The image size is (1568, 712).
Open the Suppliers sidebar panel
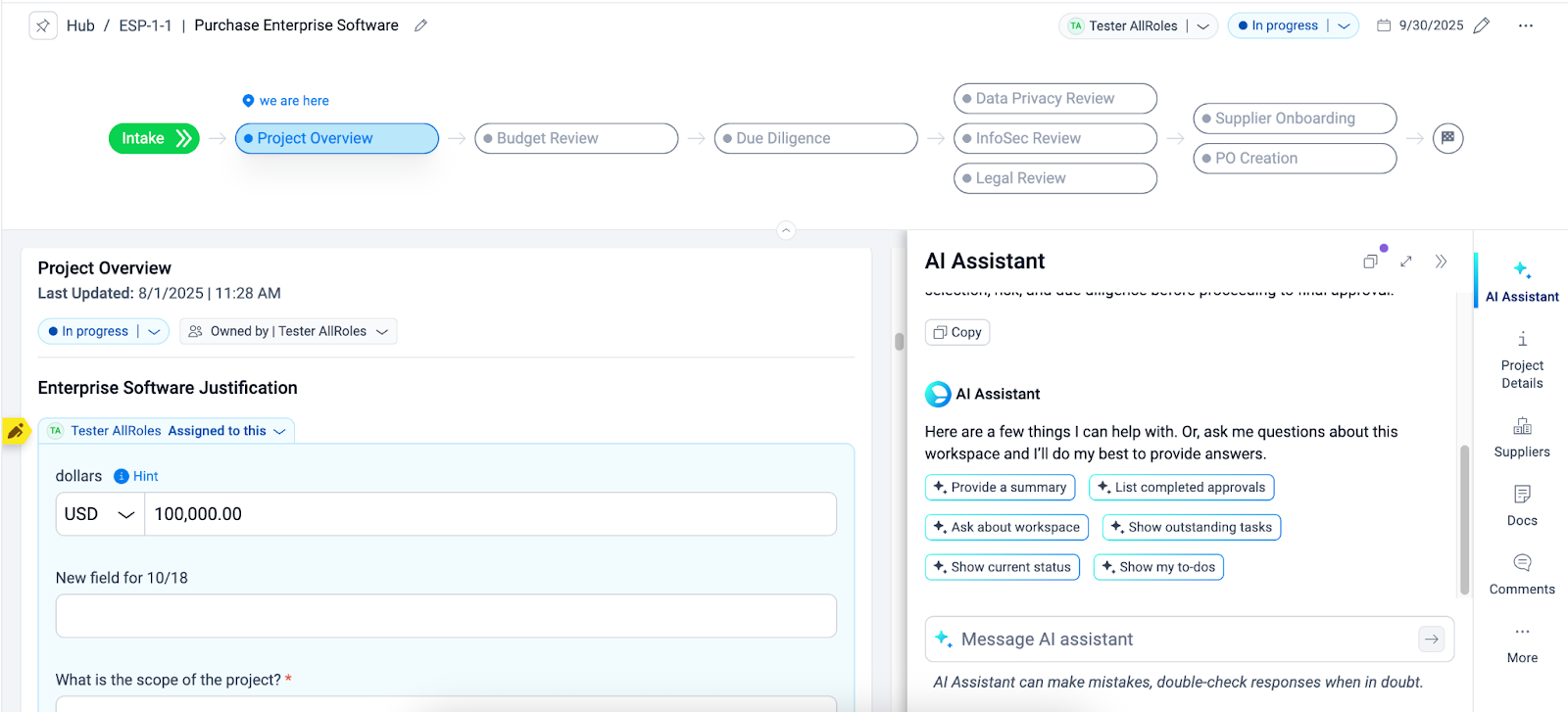[1521, 437]
